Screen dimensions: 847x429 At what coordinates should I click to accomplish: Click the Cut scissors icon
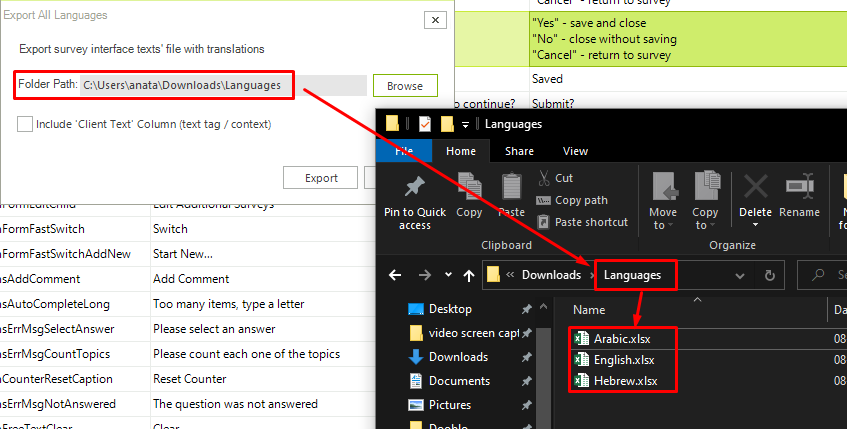tap(544, 177)
